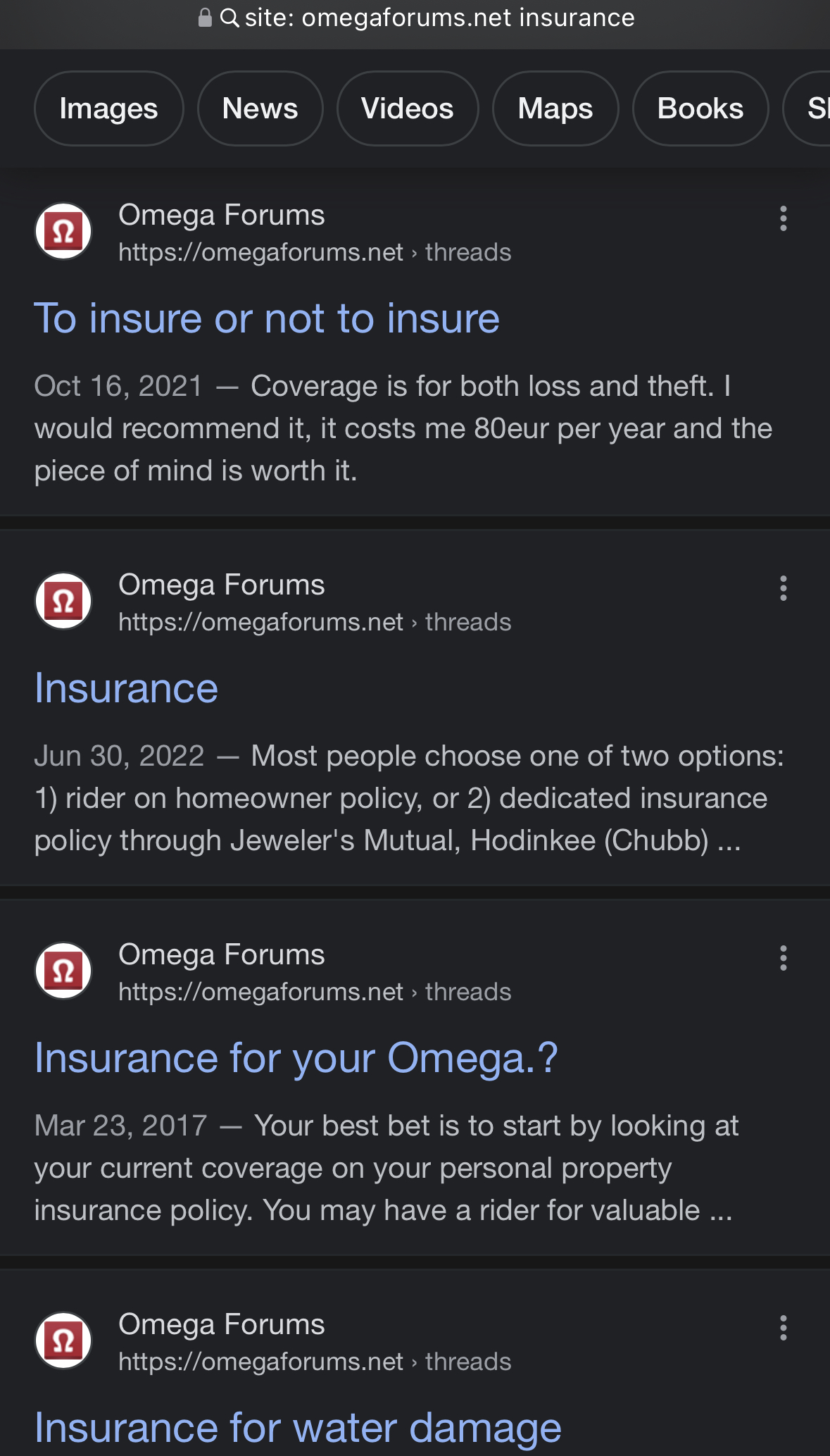Tap Omega logo favicon of 'Insurance for your Omega.?'
This screenshot has height=1456, width=830.
(x=63, y=971)
